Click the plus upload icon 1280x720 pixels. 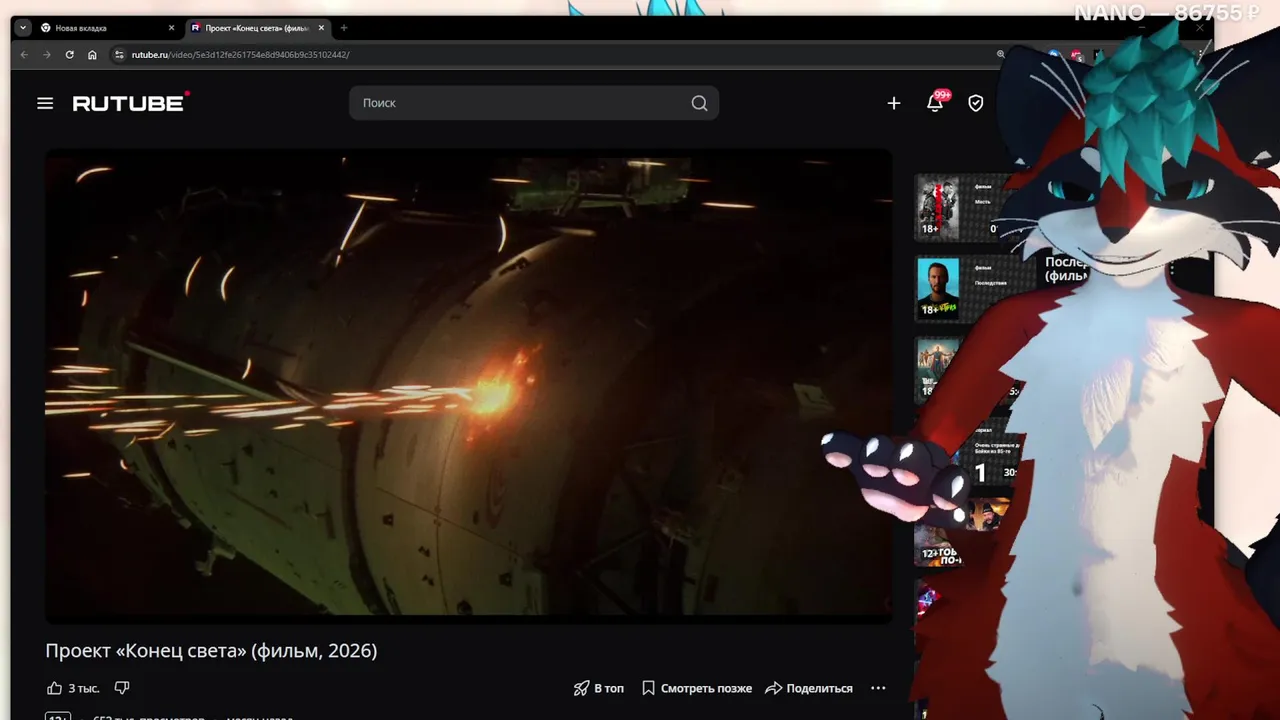coord(894,103)
